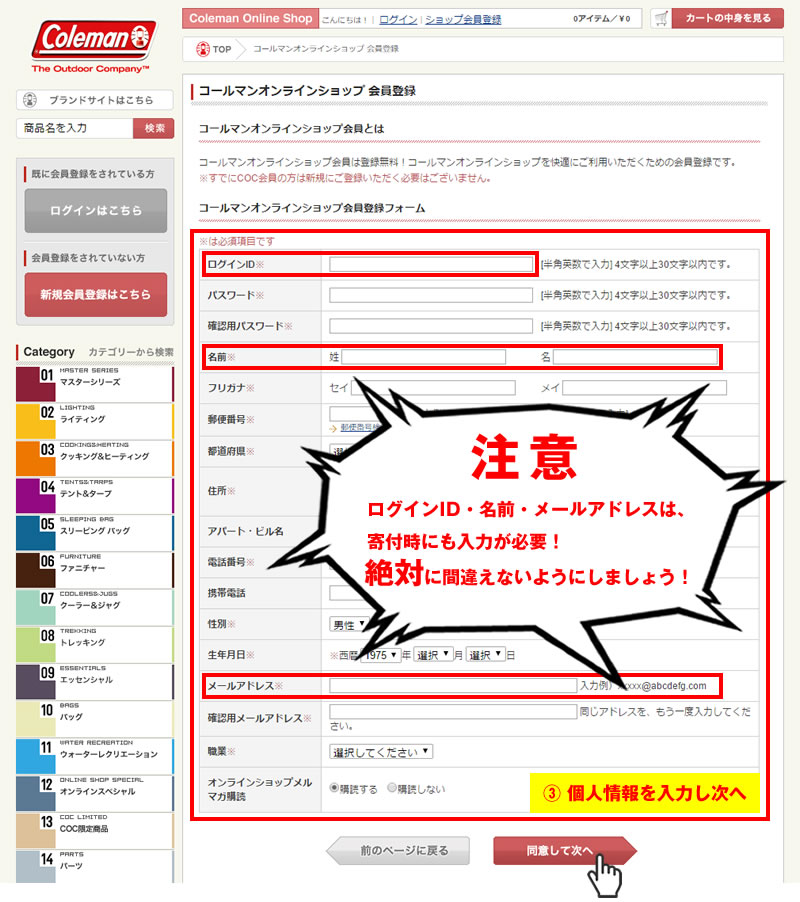The image size is (800, 902).
Task: Click the 検索 search button
Action: [154, 128]
